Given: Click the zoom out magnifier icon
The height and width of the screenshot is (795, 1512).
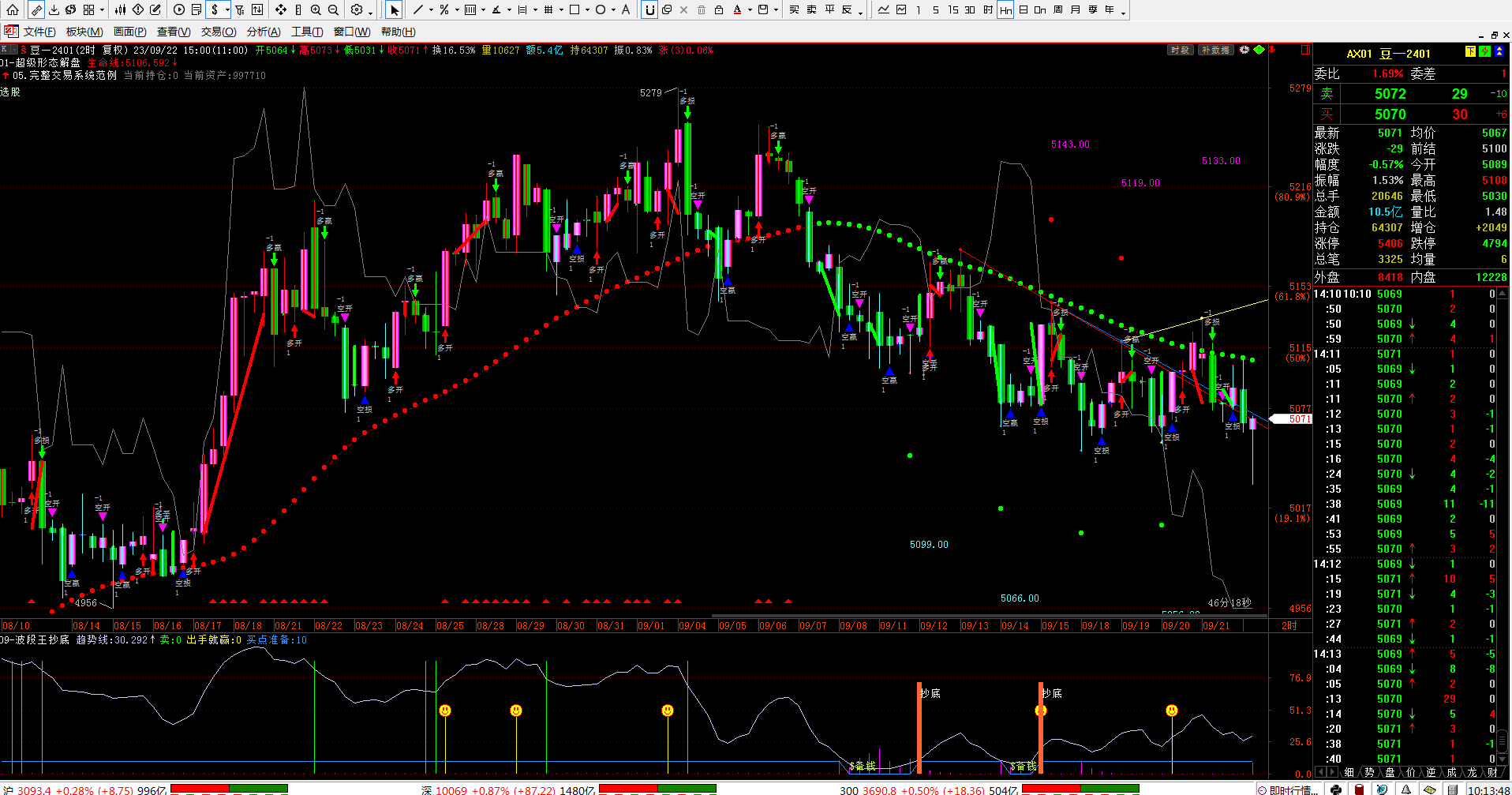Looking at the screenshot, I should click(x=333, y=9).
